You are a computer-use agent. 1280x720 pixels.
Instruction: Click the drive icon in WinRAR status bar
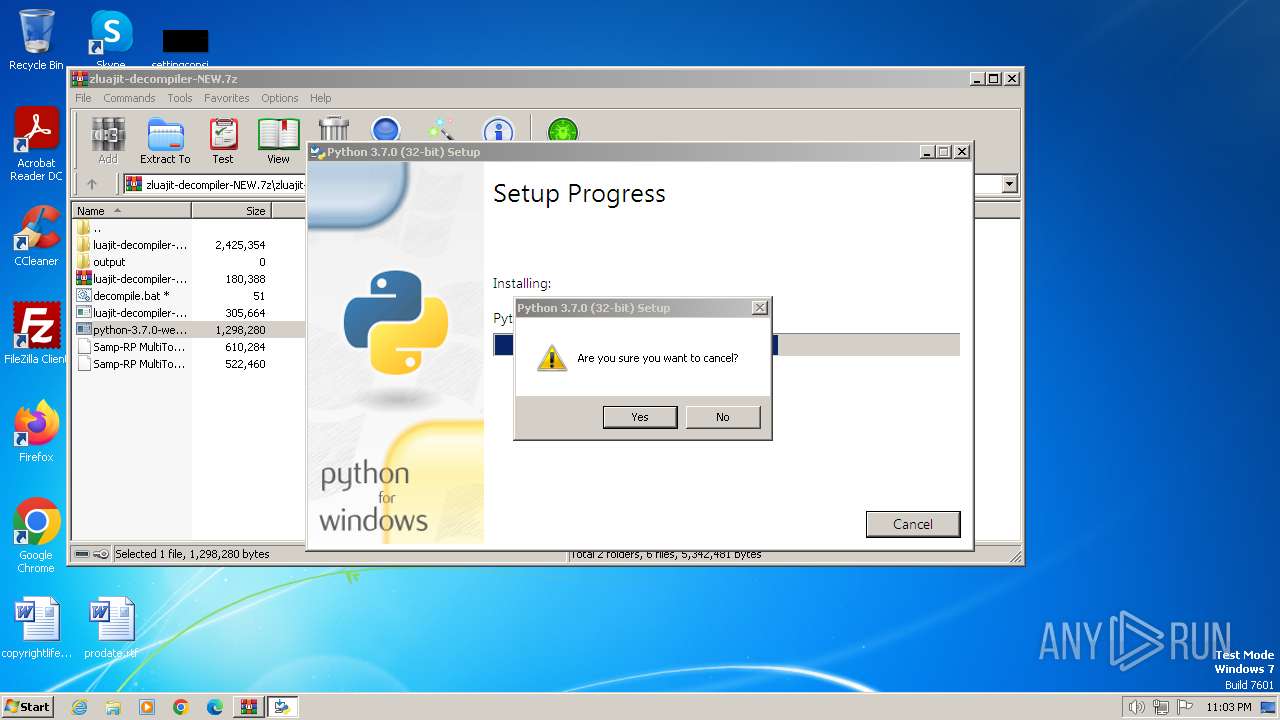pyautogui.click(x=82, y=554)
